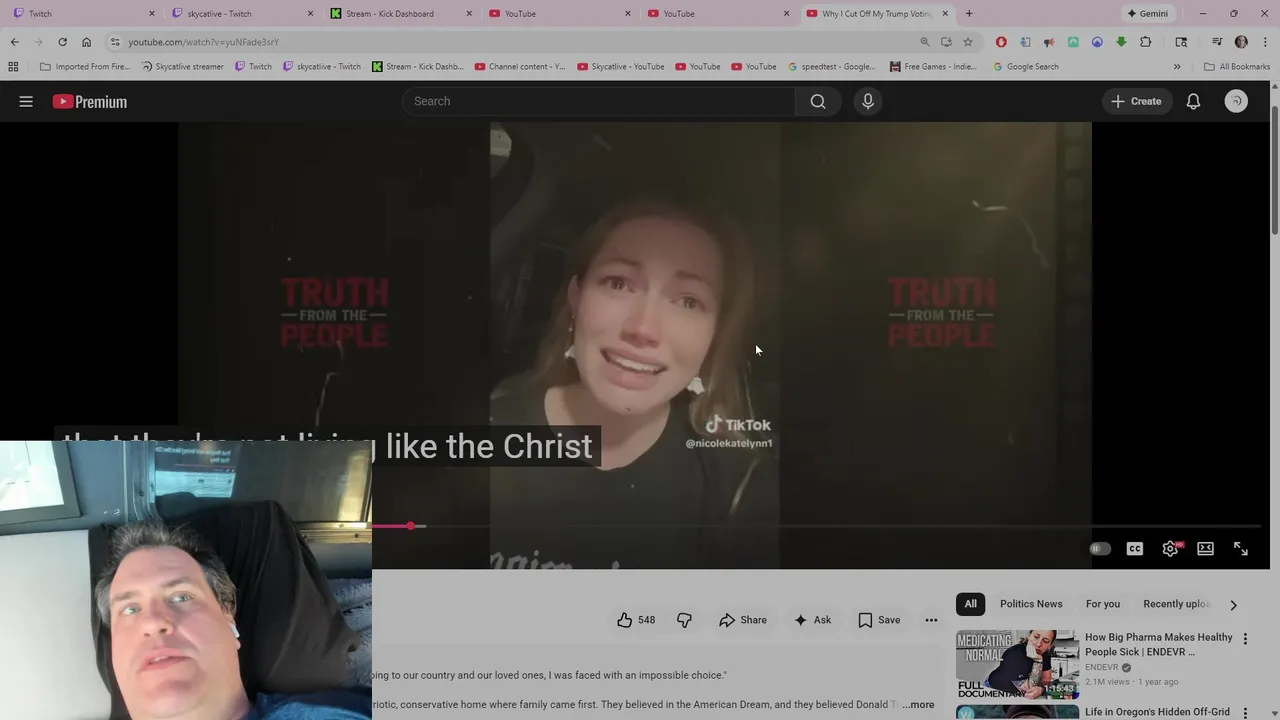Viewport: 1280px width, 720px height.
Task: Open the megaphone extension icon
Action: [x=1049, y=42]
